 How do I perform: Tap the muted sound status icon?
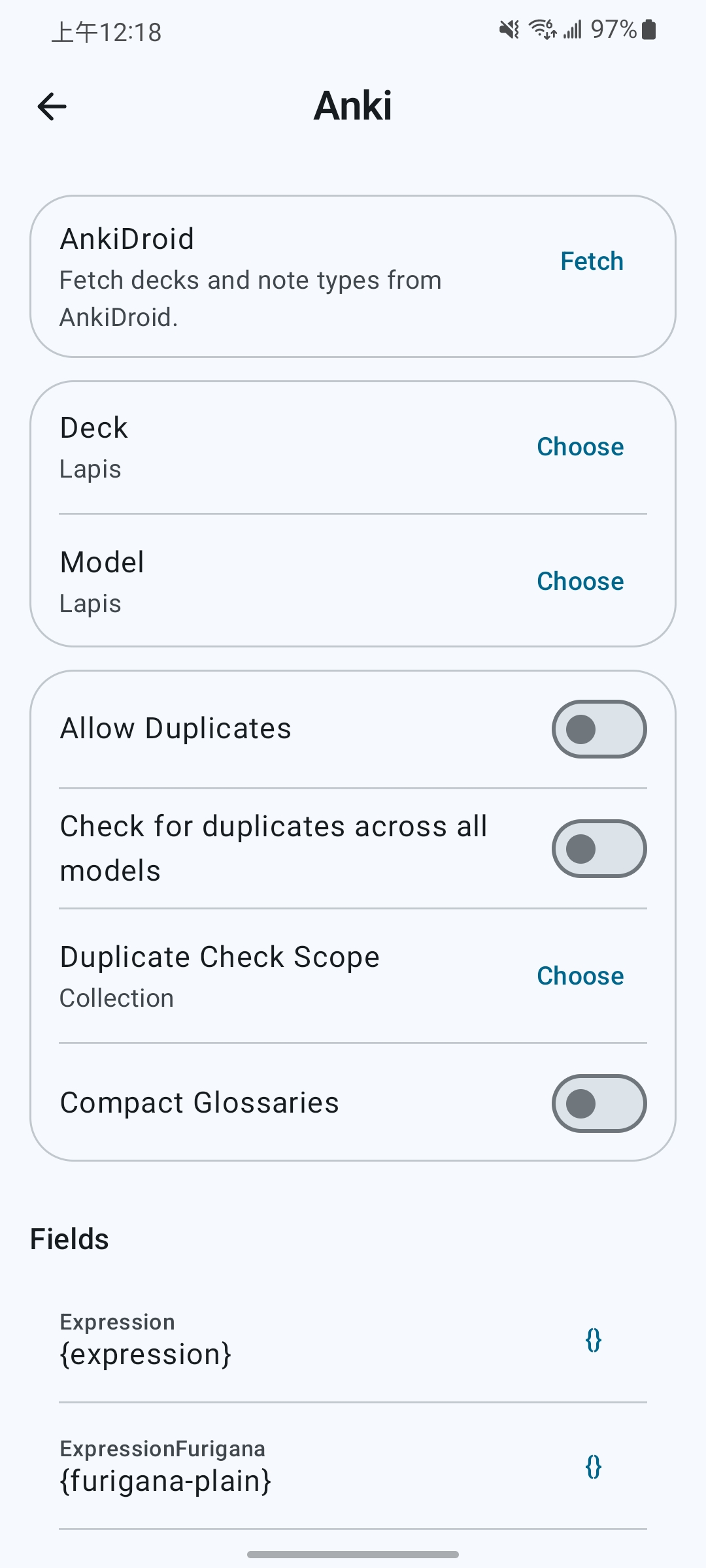pos(509,29)
